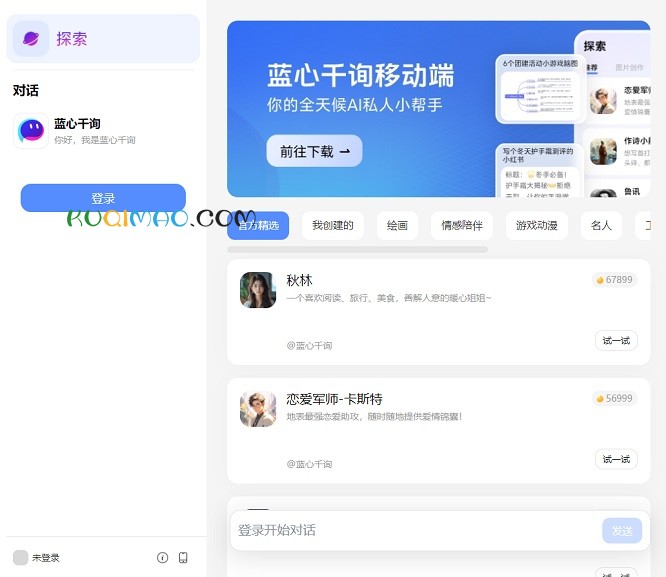Click the coin icon beside 56999

tap(600, 399)
